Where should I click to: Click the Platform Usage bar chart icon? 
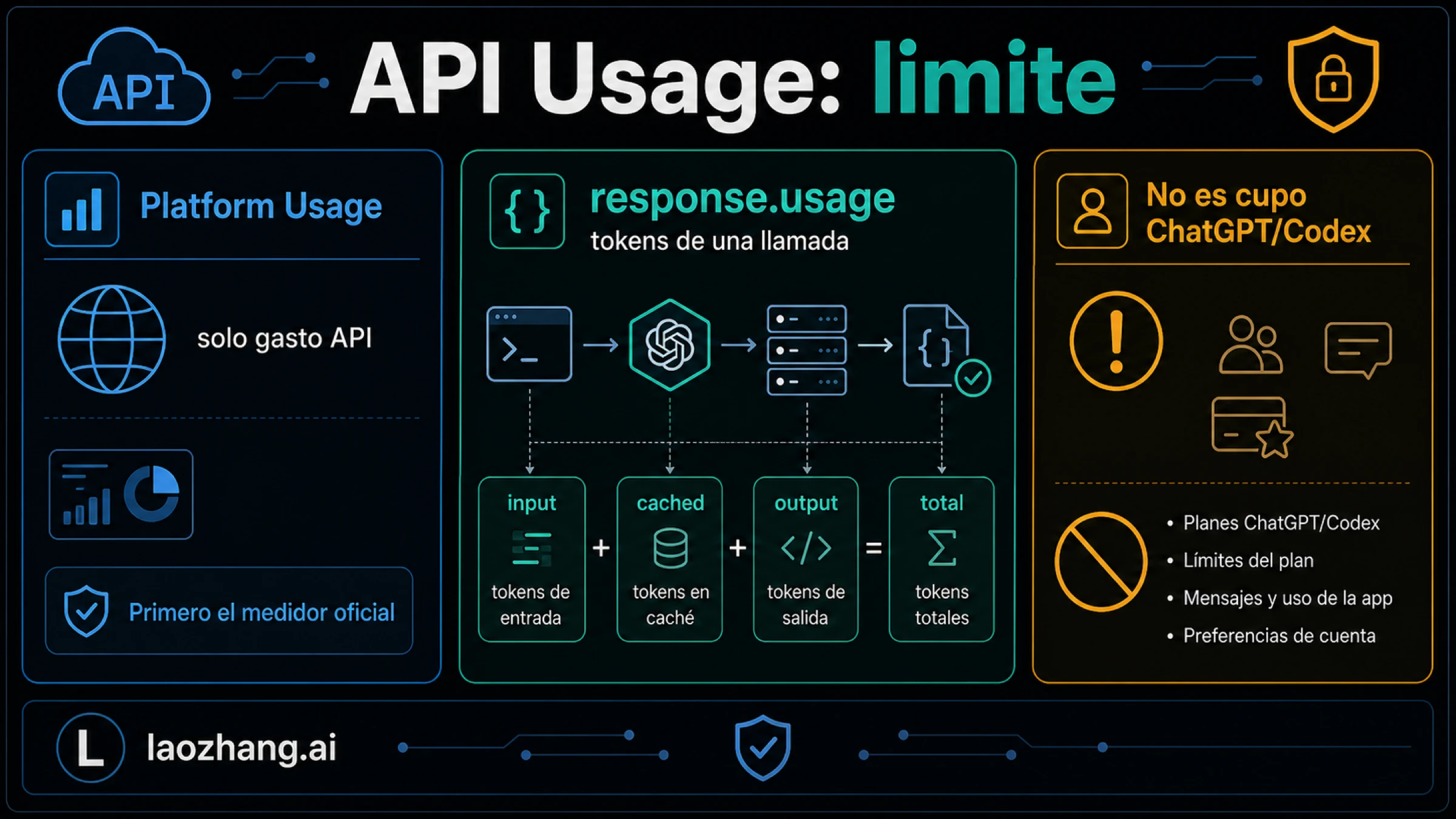pyautogui.click(x=82, y=209)
